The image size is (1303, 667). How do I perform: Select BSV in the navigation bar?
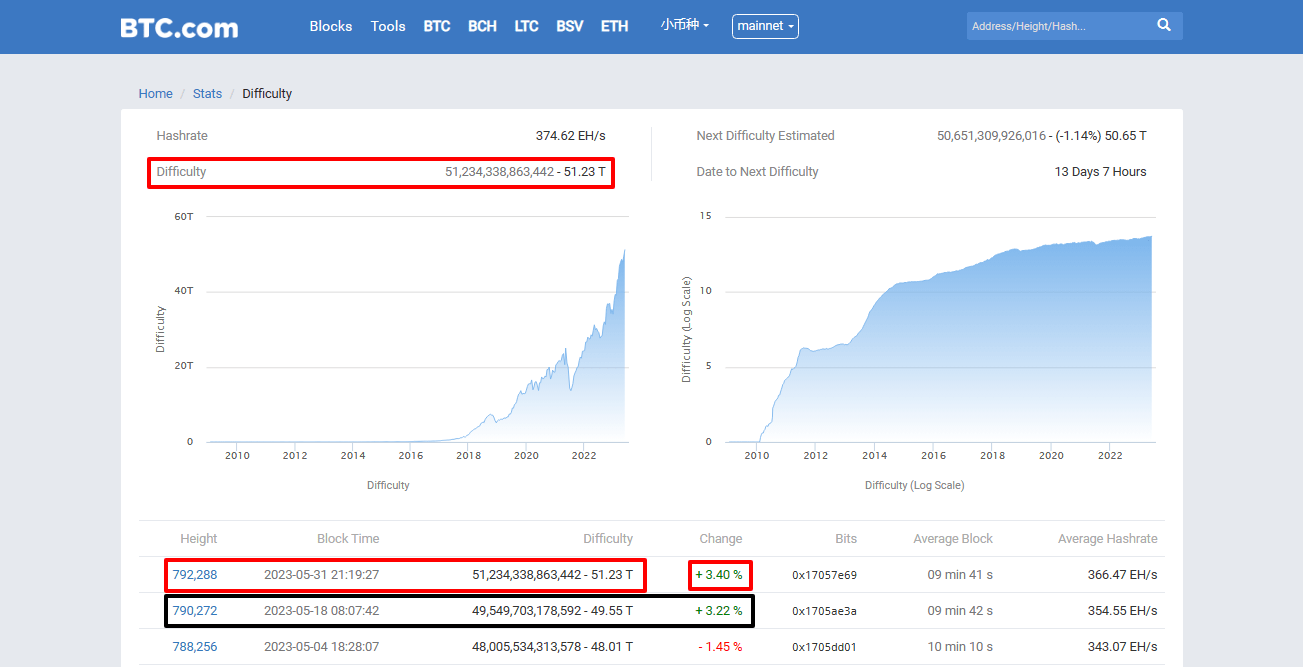[x=570, y=26]
